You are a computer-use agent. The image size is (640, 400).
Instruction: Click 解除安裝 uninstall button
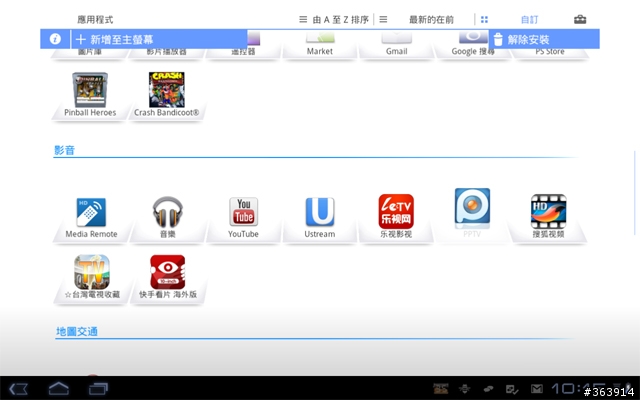click(x=544, y=39)
